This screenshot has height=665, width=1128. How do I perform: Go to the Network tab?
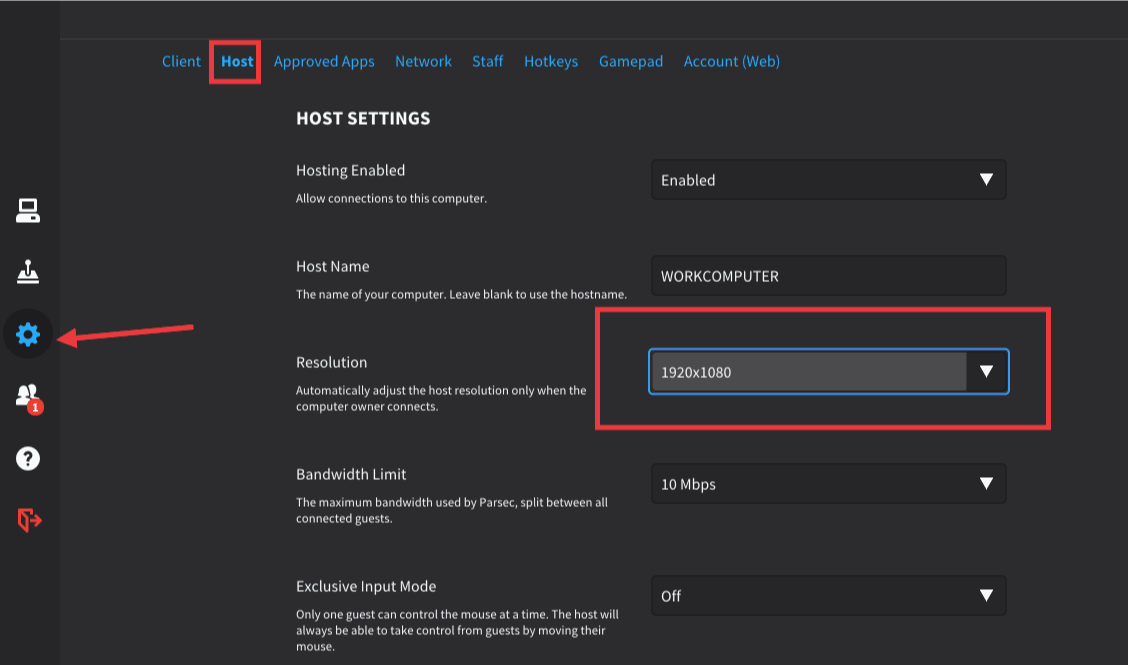423,61
